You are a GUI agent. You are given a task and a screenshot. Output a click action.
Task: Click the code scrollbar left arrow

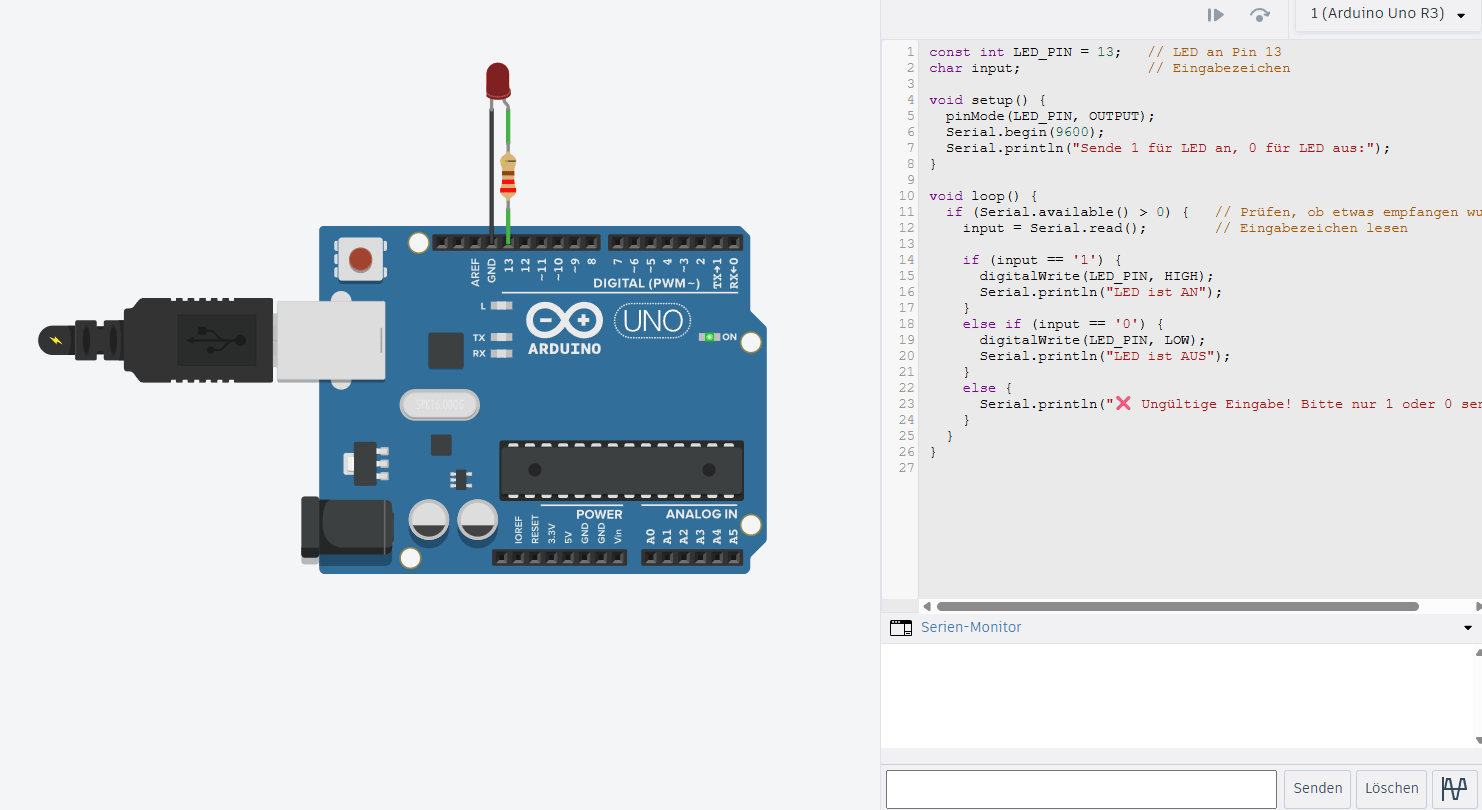[x=926, y=606]
